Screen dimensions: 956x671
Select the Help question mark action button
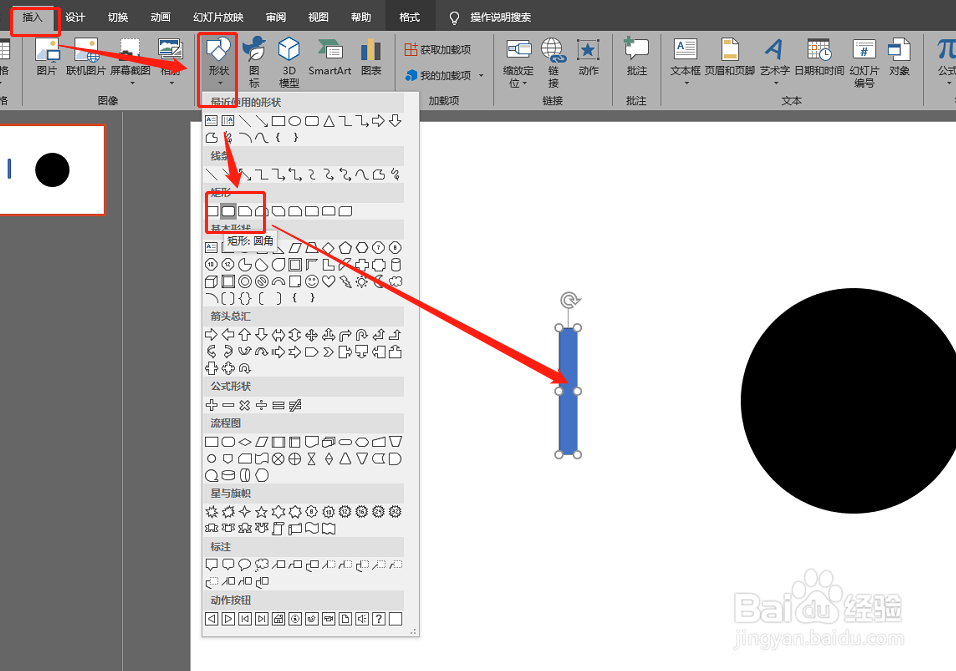coord(379,619)
